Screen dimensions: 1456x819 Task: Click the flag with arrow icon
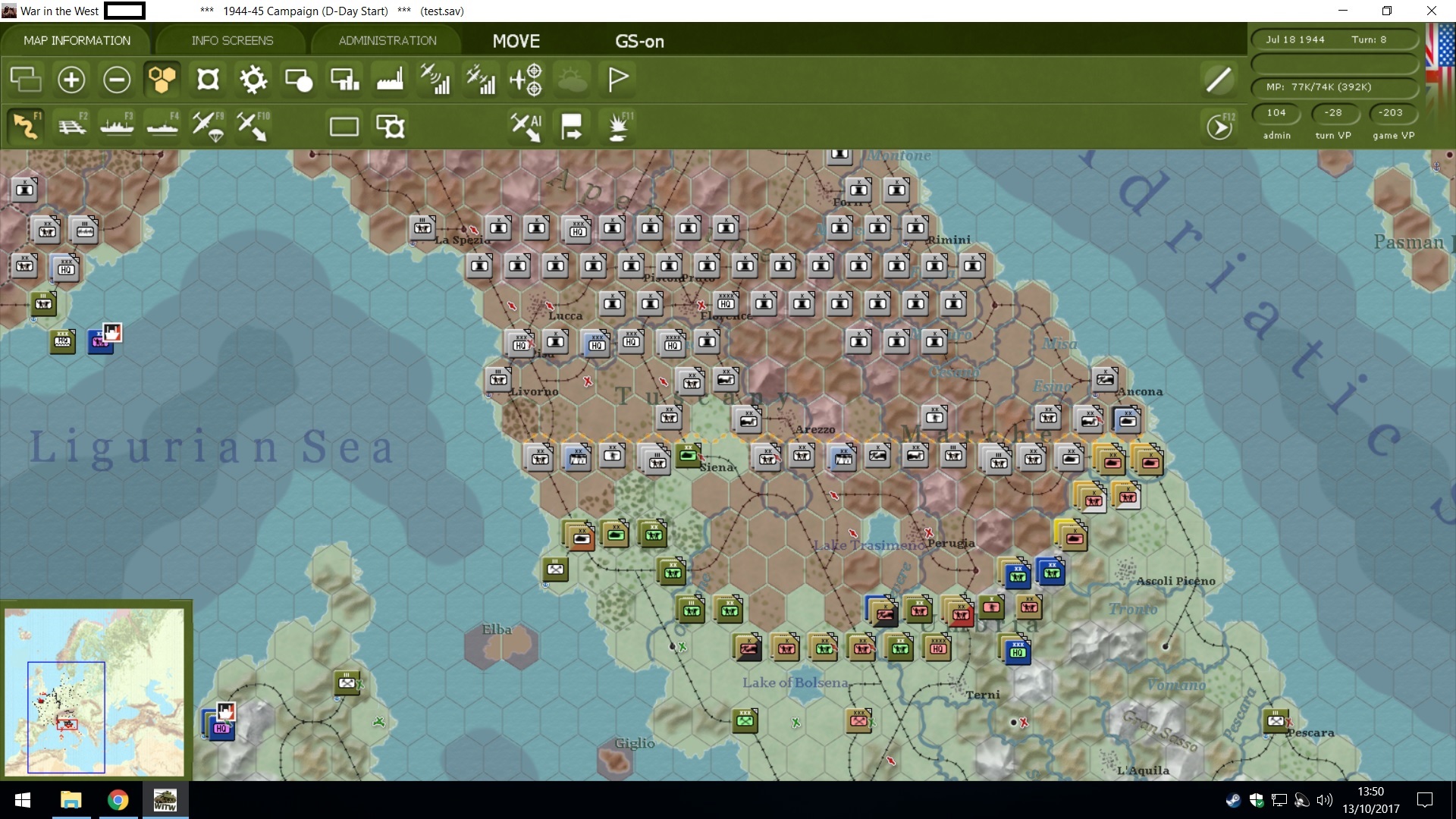coord(572,126)
